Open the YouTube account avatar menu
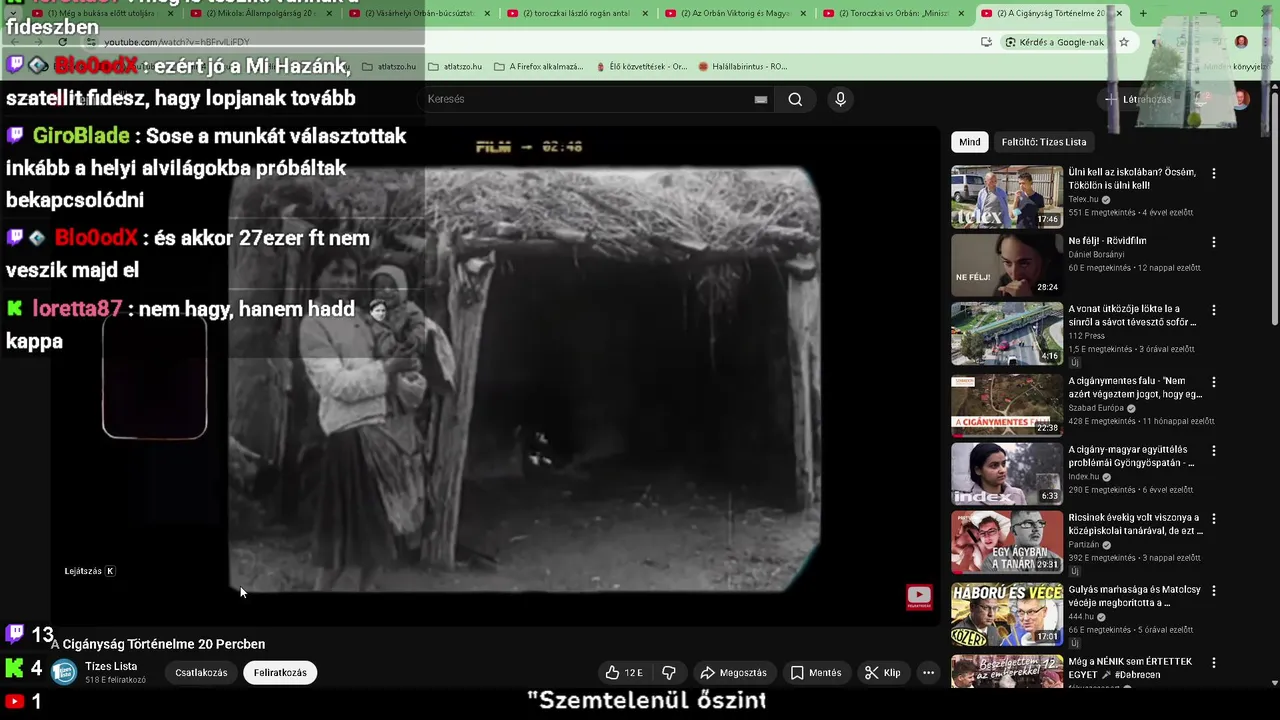This screenshot has width=1280, height=720. [x=1241, y=99]
